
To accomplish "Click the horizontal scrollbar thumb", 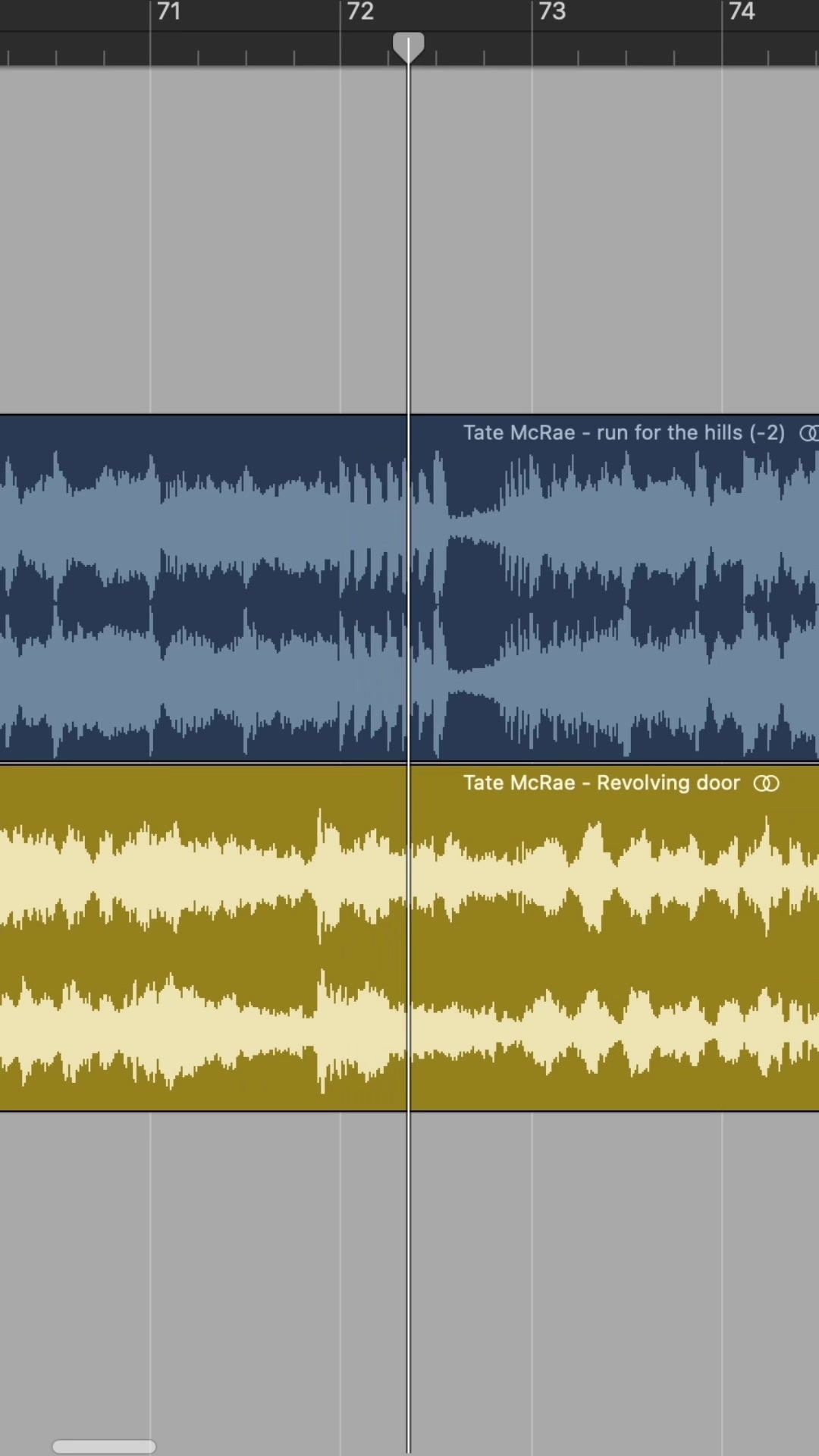I will pyautogui.click(x=104, y=1446).
